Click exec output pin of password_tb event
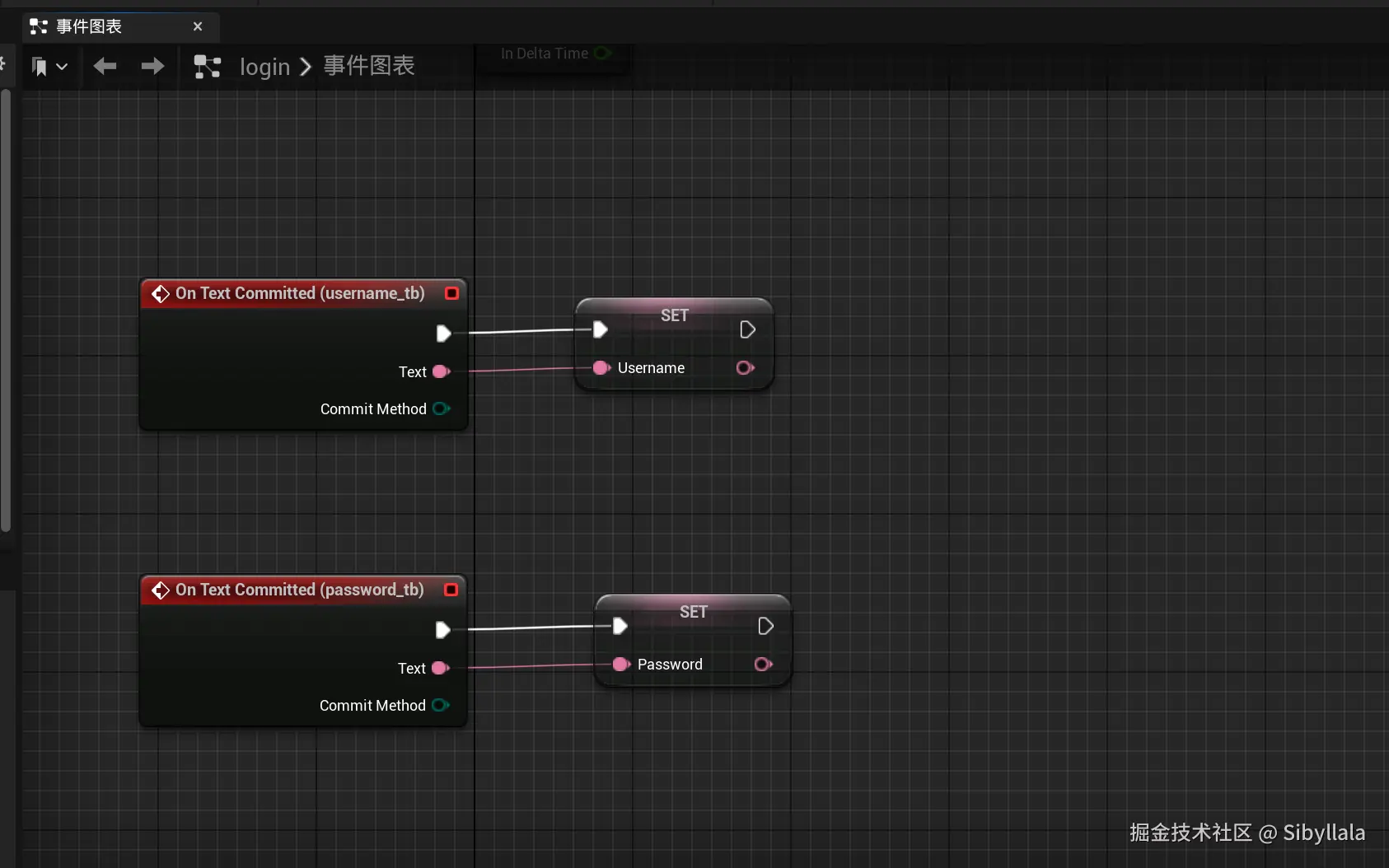1389x868 pixels. click(x=442, y=630)
